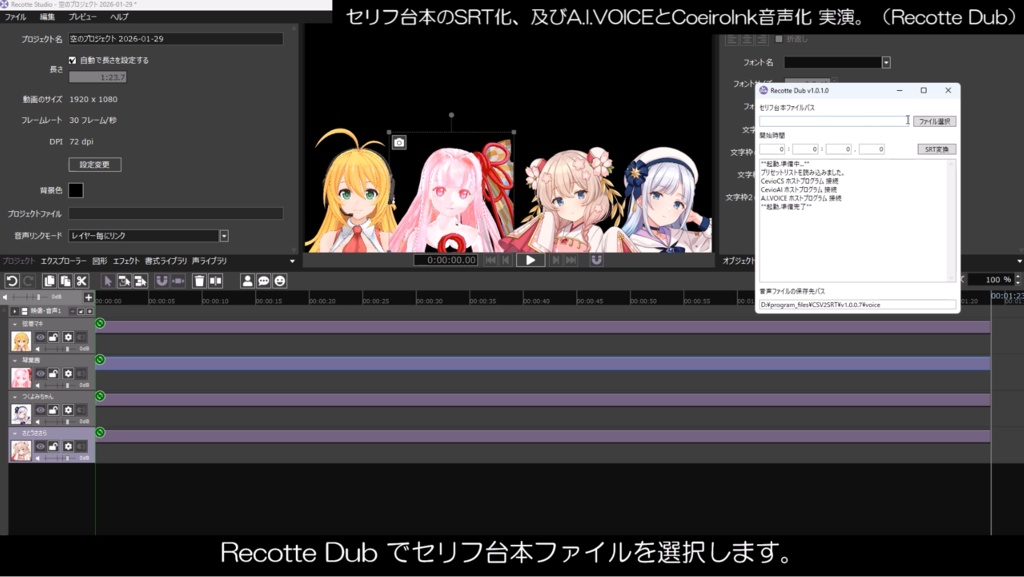Open gear settings of 琴葉茜 track
The height and width of the screenshot is (577, 1024).
coord(68,374)
